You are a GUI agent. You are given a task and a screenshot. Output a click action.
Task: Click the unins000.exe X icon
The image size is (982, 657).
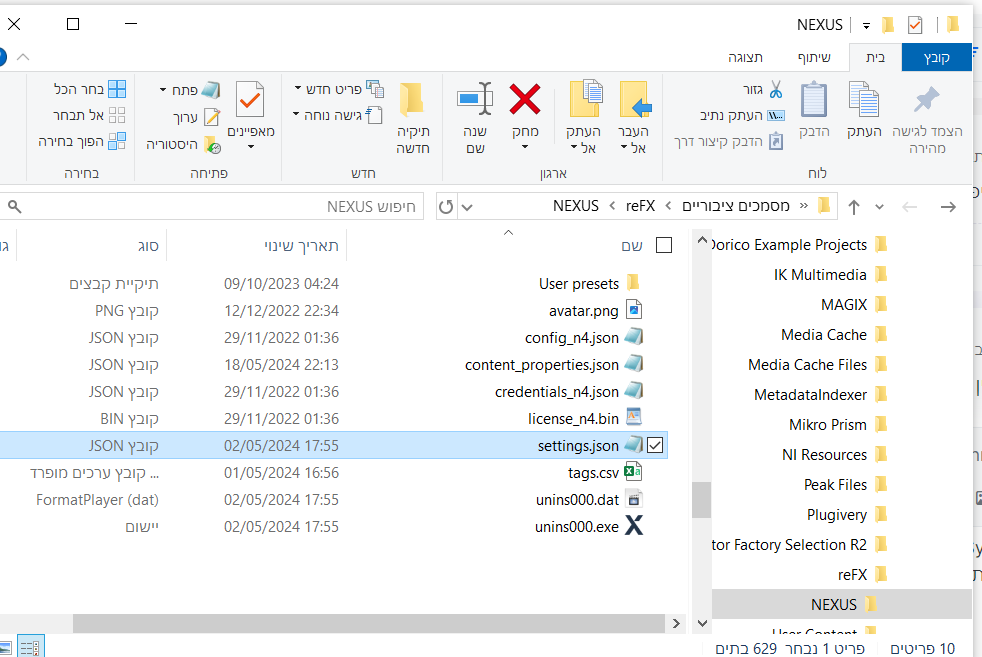point(634,525)
